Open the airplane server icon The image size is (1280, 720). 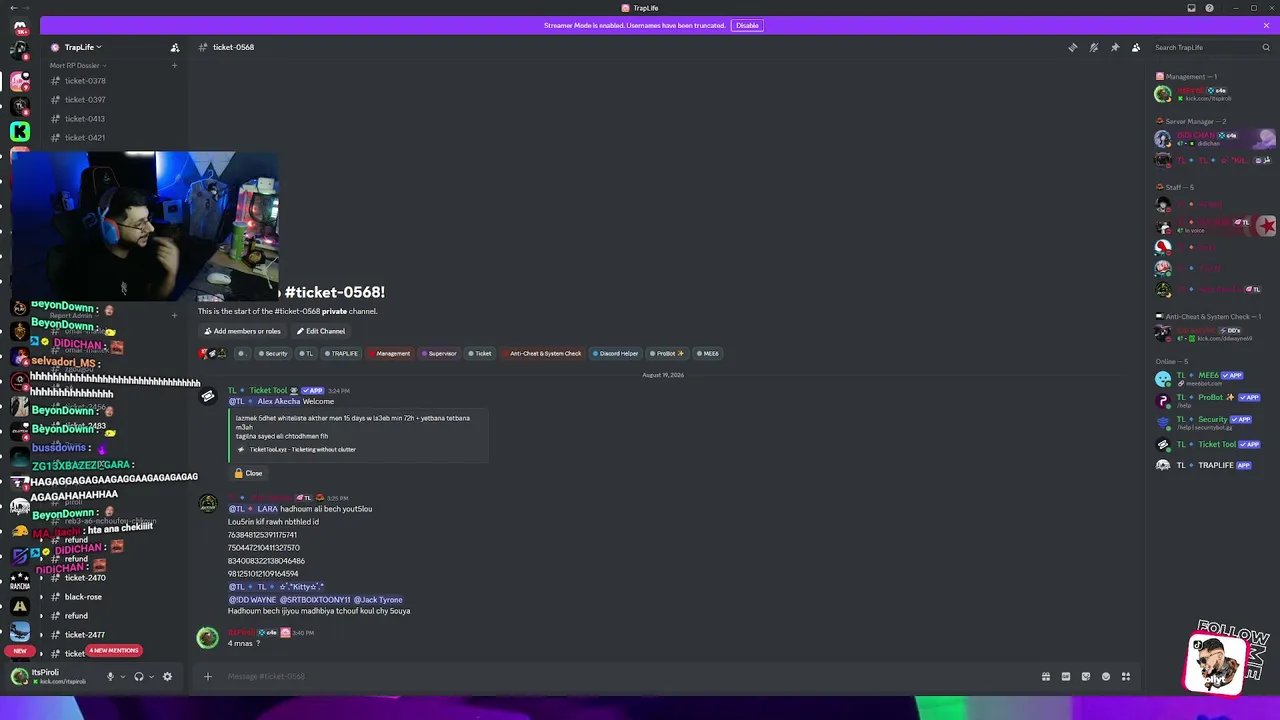(x=19, y=631)
